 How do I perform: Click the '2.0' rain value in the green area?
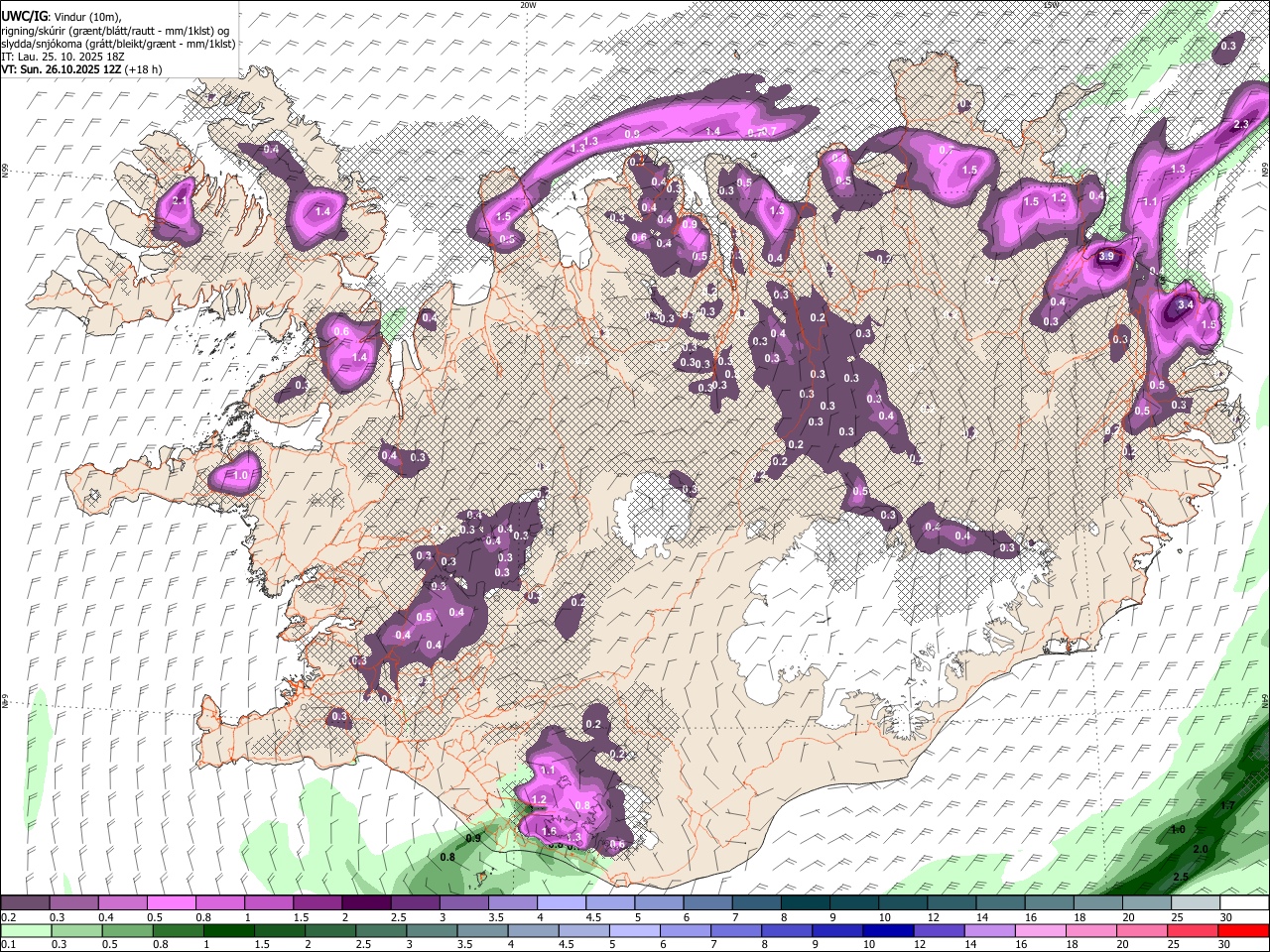(1201, 850)
